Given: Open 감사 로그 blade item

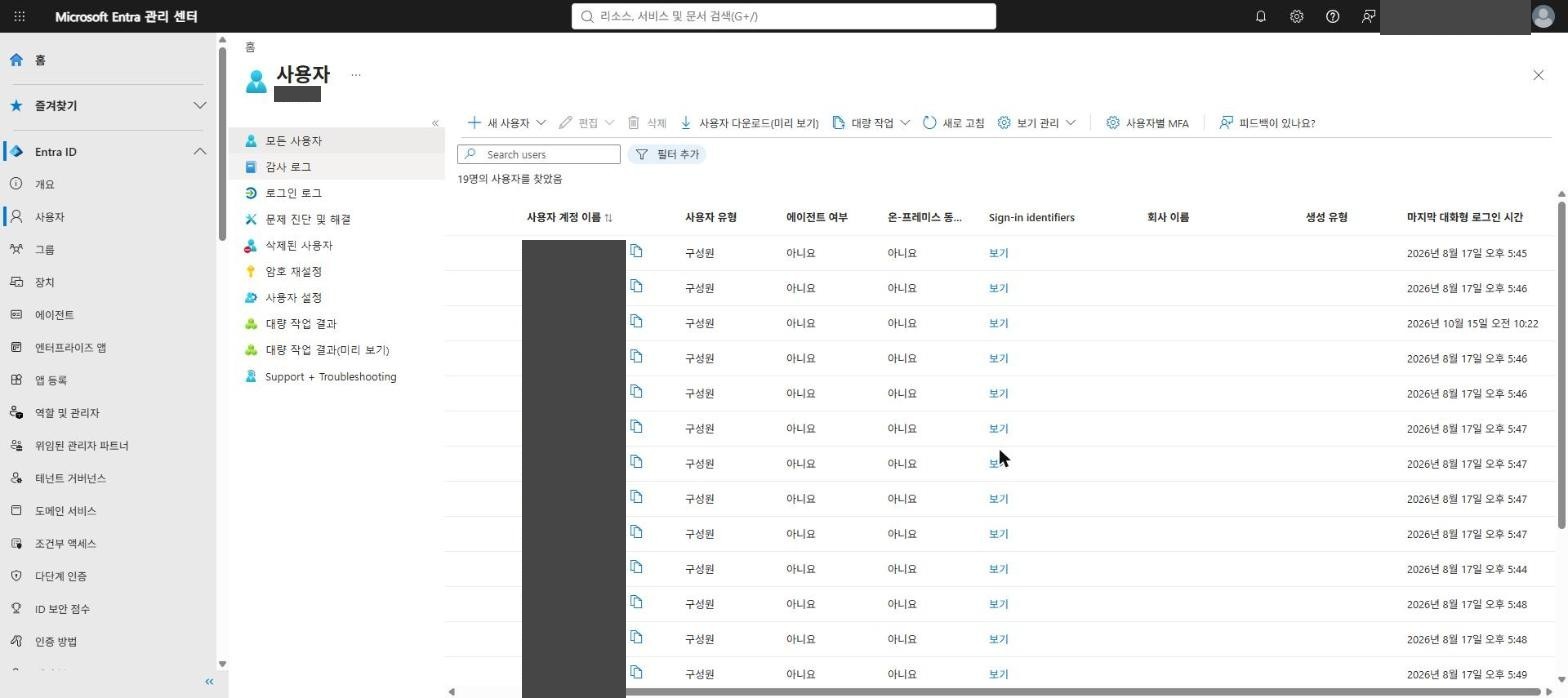Looking at the screenshot, I should (x=337, y=167).
